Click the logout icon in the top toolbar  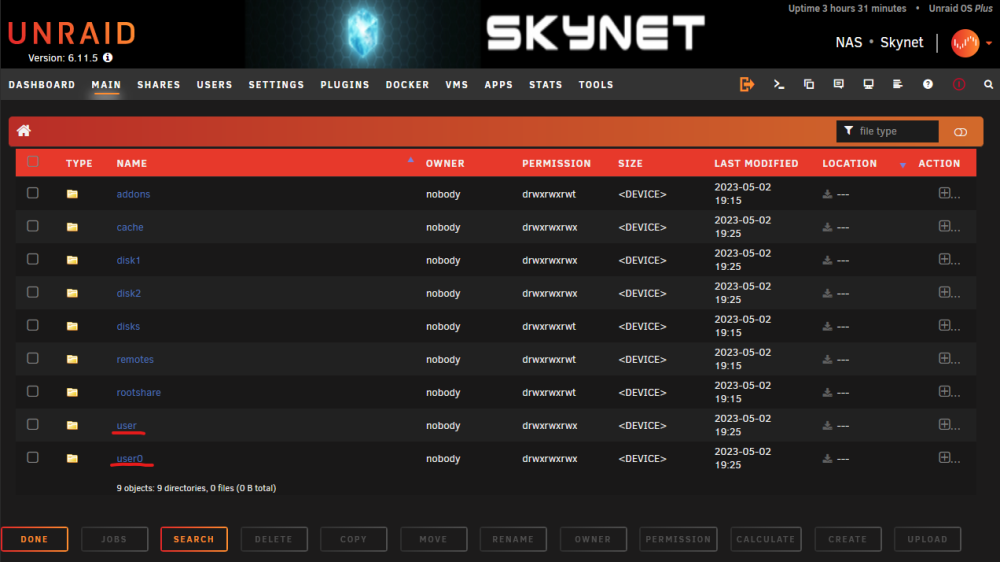[x=747, y=84]
